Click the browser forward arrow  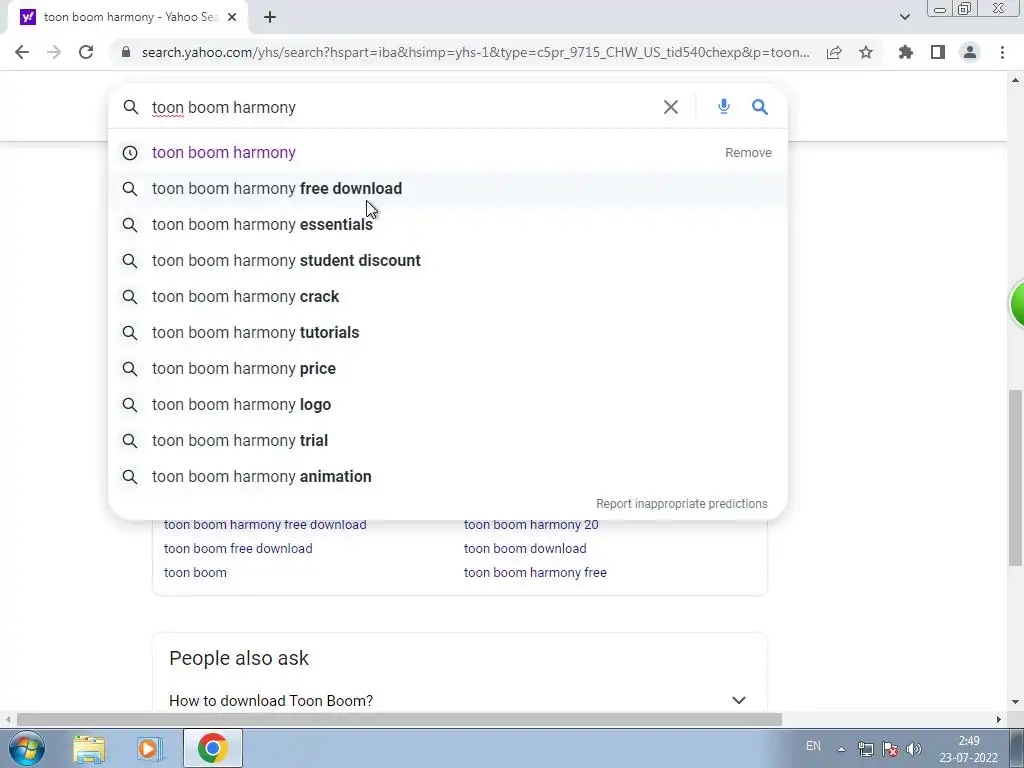[54, 52]
